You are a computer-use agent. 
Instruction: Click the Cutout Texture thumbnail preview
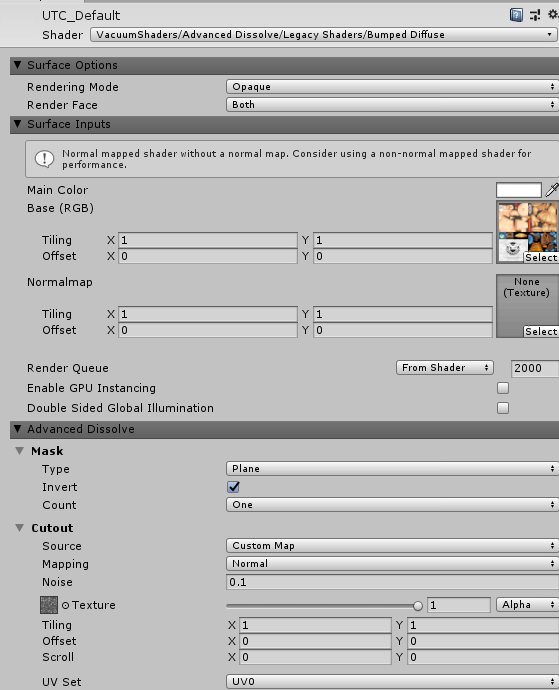(49, 605)
